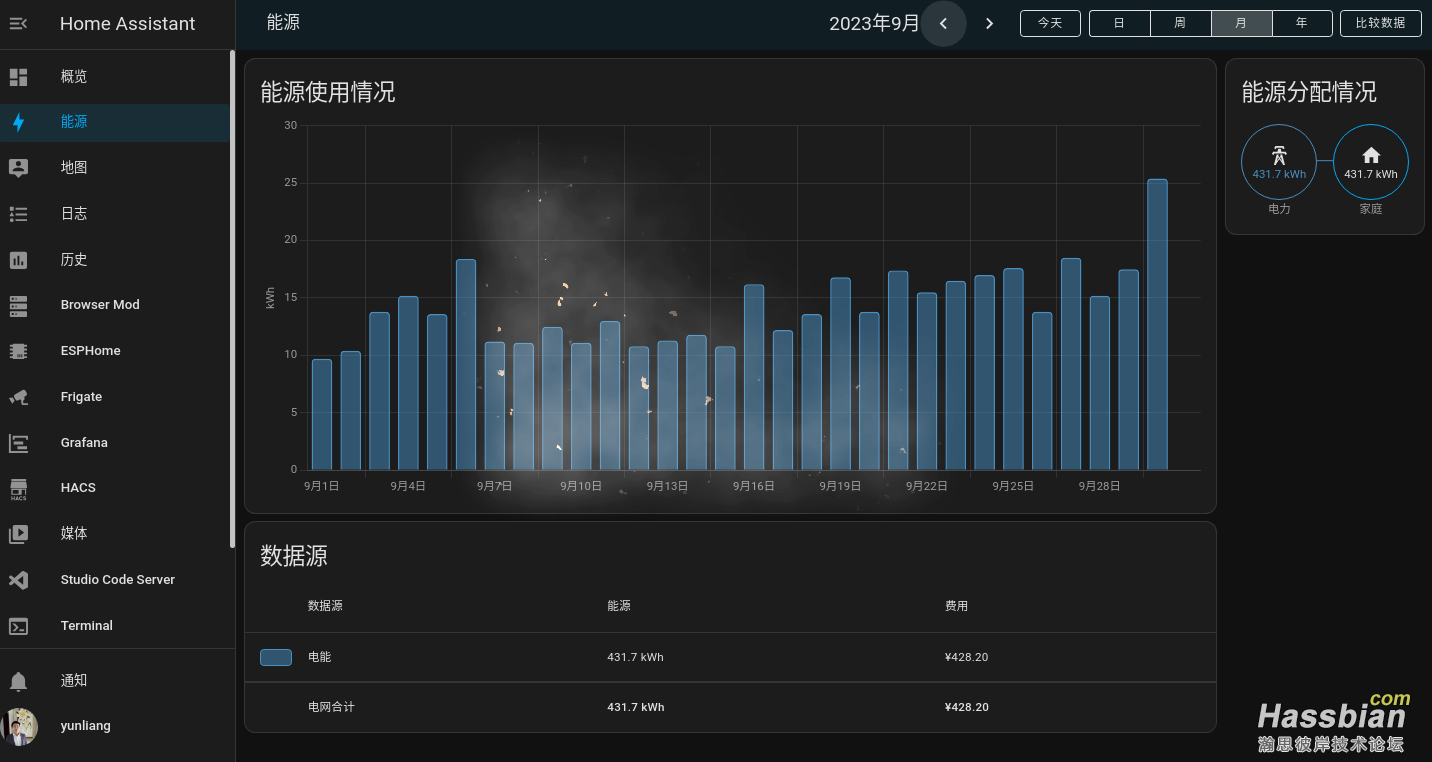Collapse the sidebar with the menu icon
The width and height of the screenshot is (1432, 762).
[18, 24]
